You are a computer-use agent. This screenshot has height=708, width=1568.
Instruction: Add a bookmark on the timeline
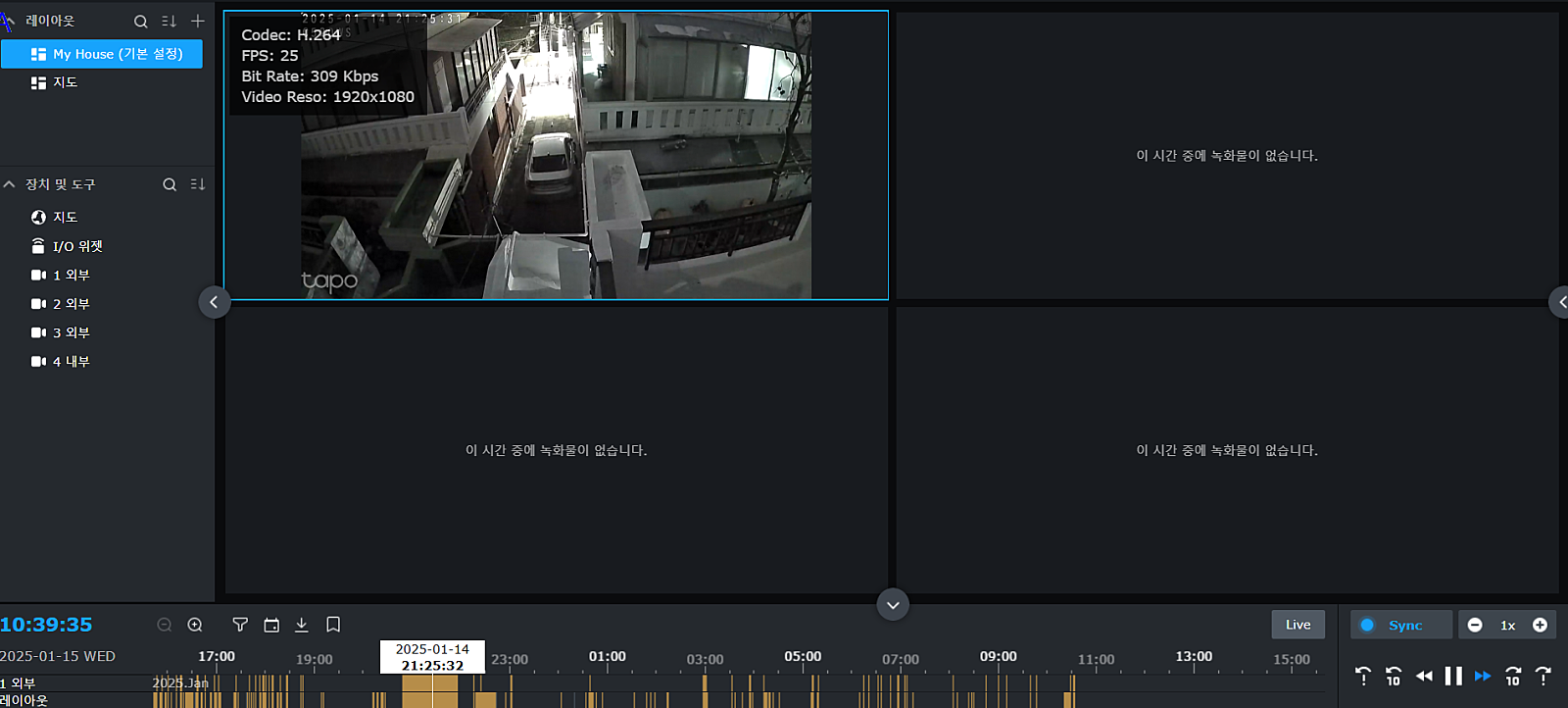point(333,625)
